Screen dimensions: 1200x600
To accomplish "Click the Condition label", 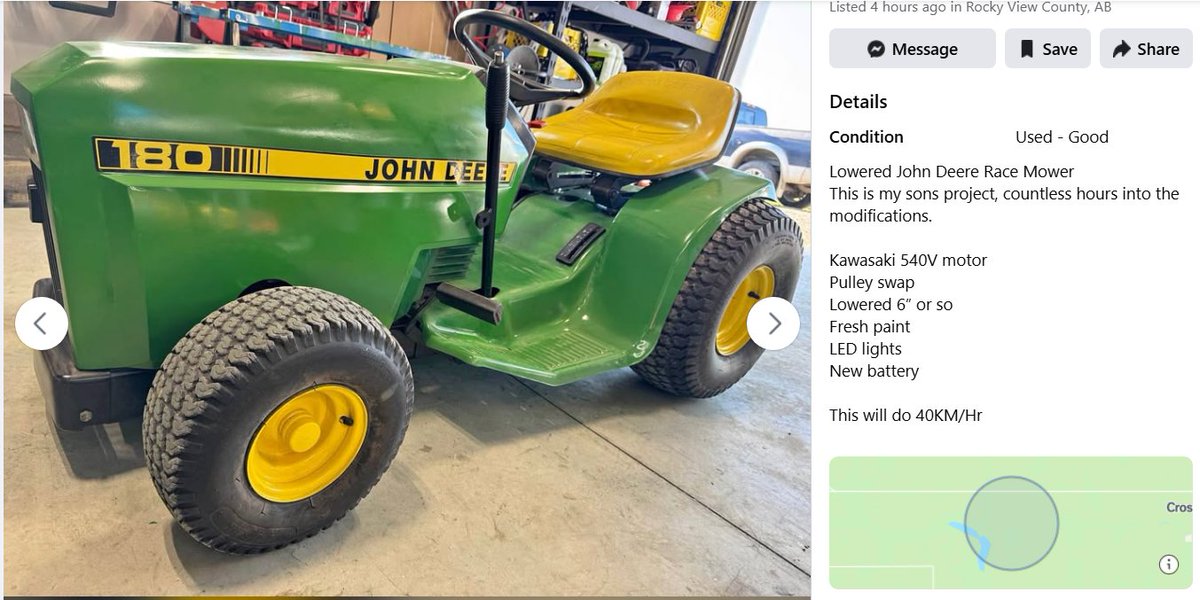I will tap(866, 137).
